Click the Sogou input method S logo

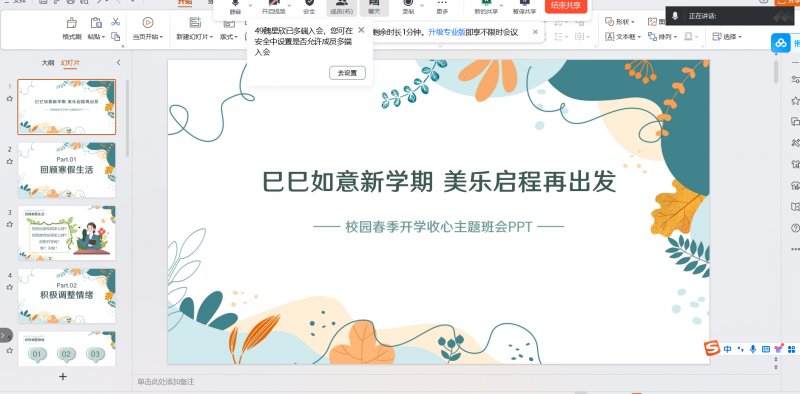click(x=712, y=349)
